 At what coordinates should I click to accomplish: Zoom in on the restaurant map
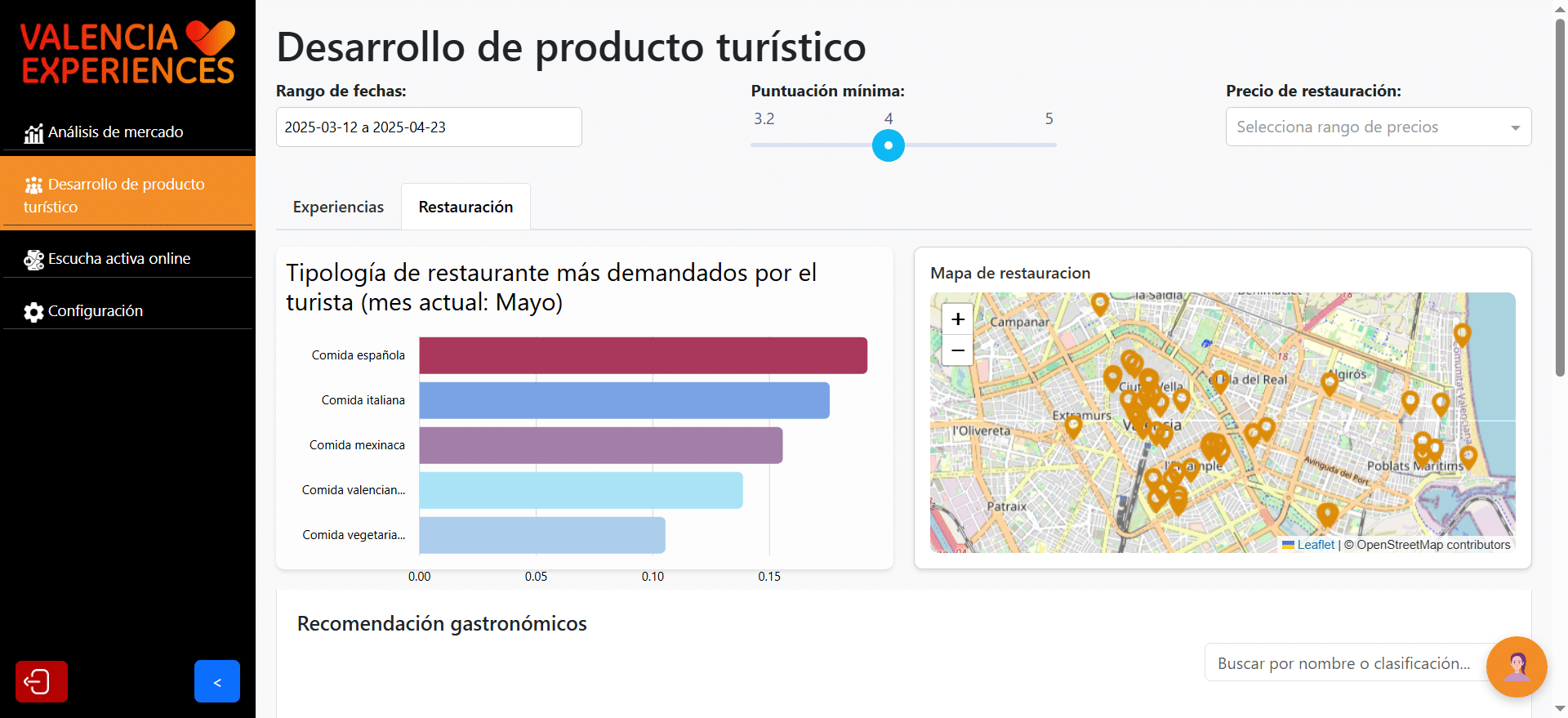pyautogui.click(x=957, y=319)
